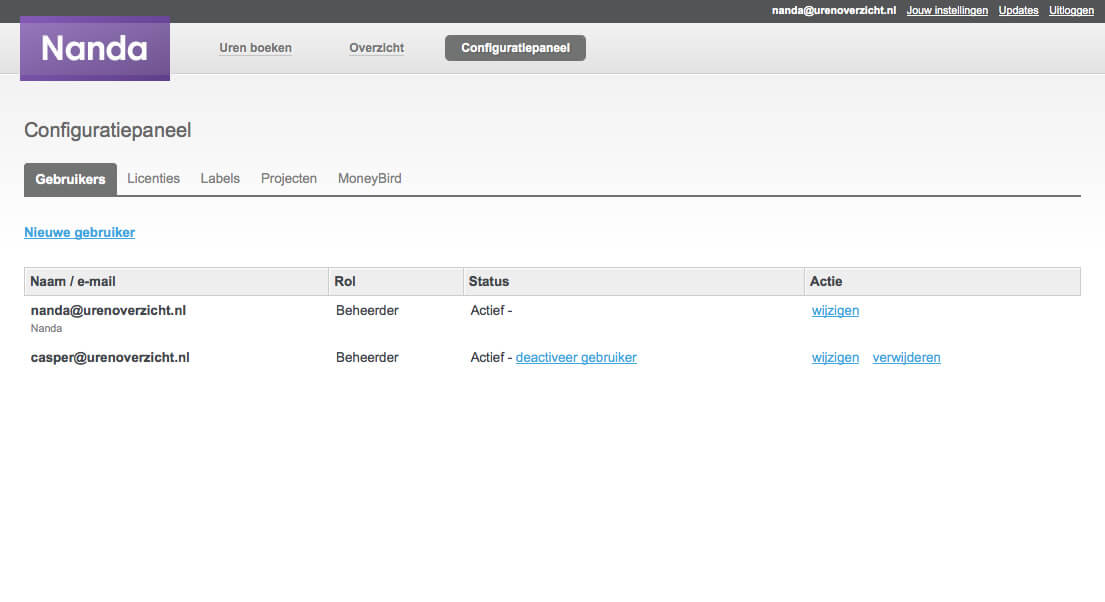Screen dimensions: 1105x602
Task: Go to the Overzicht page
Action: tap(376, 48)
